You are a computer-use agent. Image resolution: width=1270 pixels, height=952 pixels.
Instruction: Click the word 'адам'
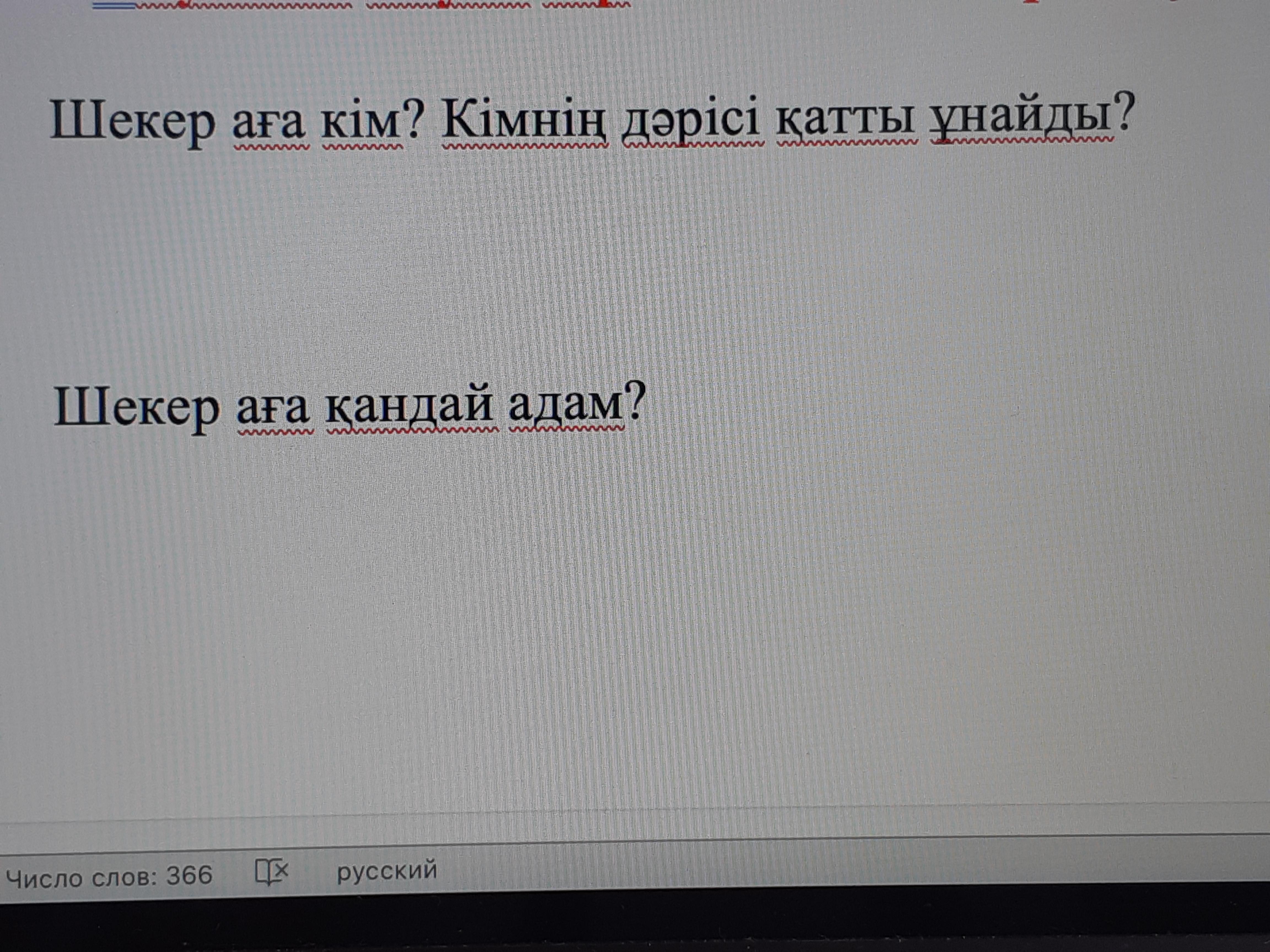566,407
